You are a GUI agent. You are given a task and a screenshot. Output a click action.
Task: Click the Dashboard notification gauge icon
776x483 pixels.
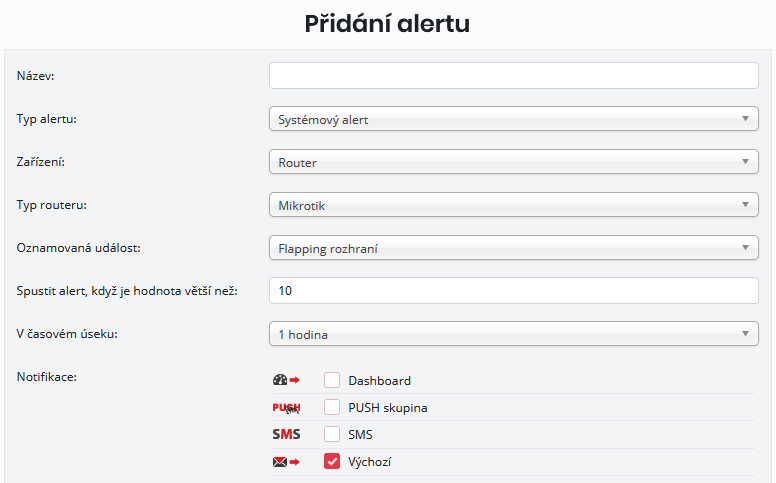coord(286,380)
